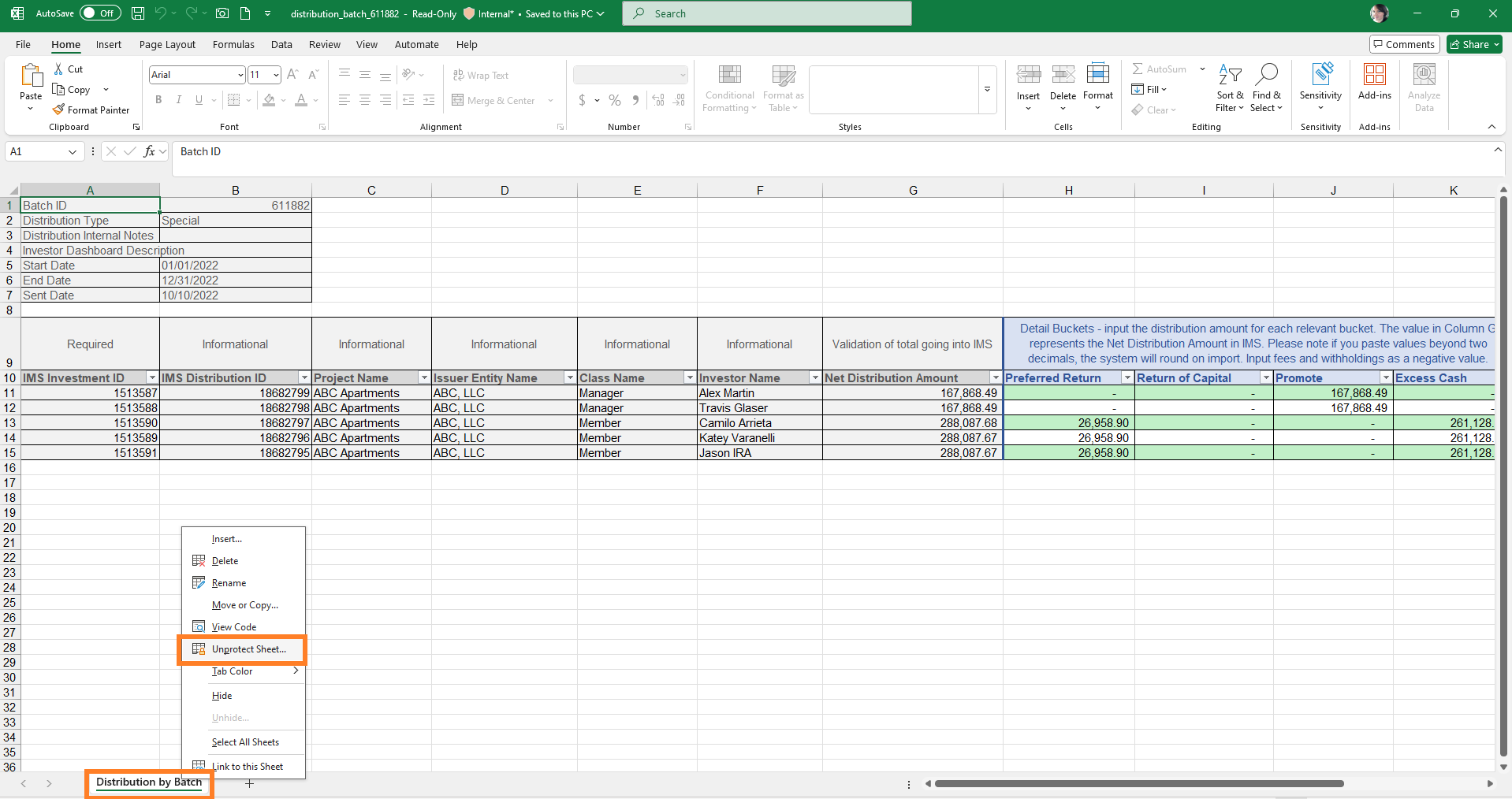Click the Format cells icon

1098,74
